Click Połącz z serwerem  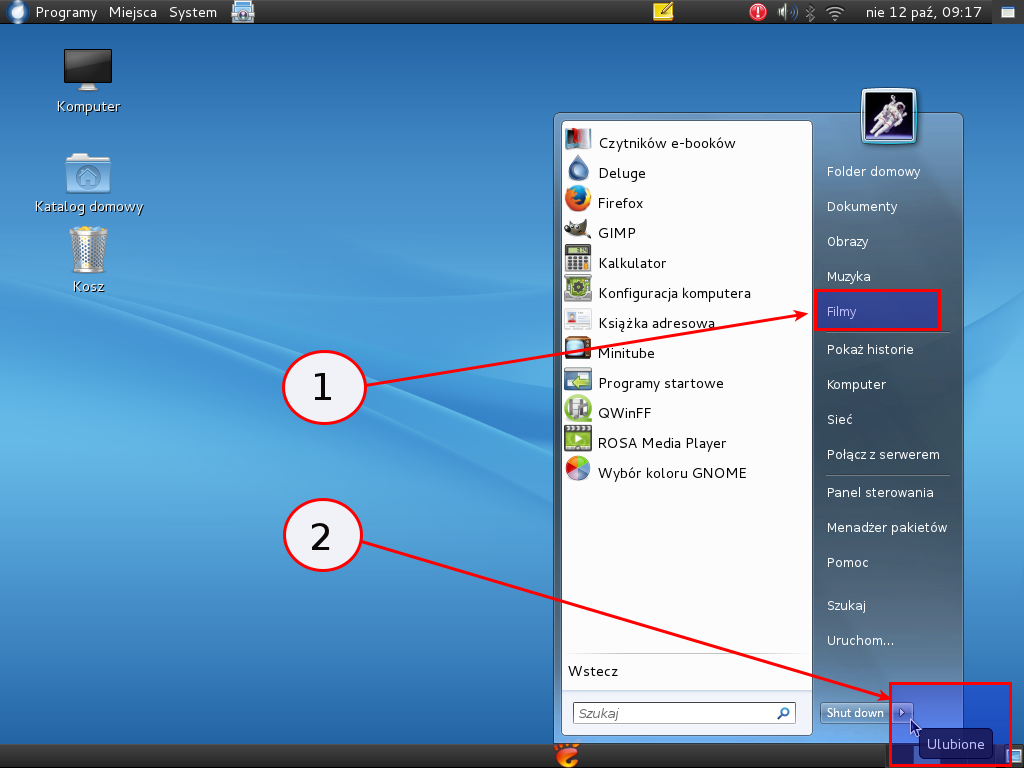coord(882,455)
